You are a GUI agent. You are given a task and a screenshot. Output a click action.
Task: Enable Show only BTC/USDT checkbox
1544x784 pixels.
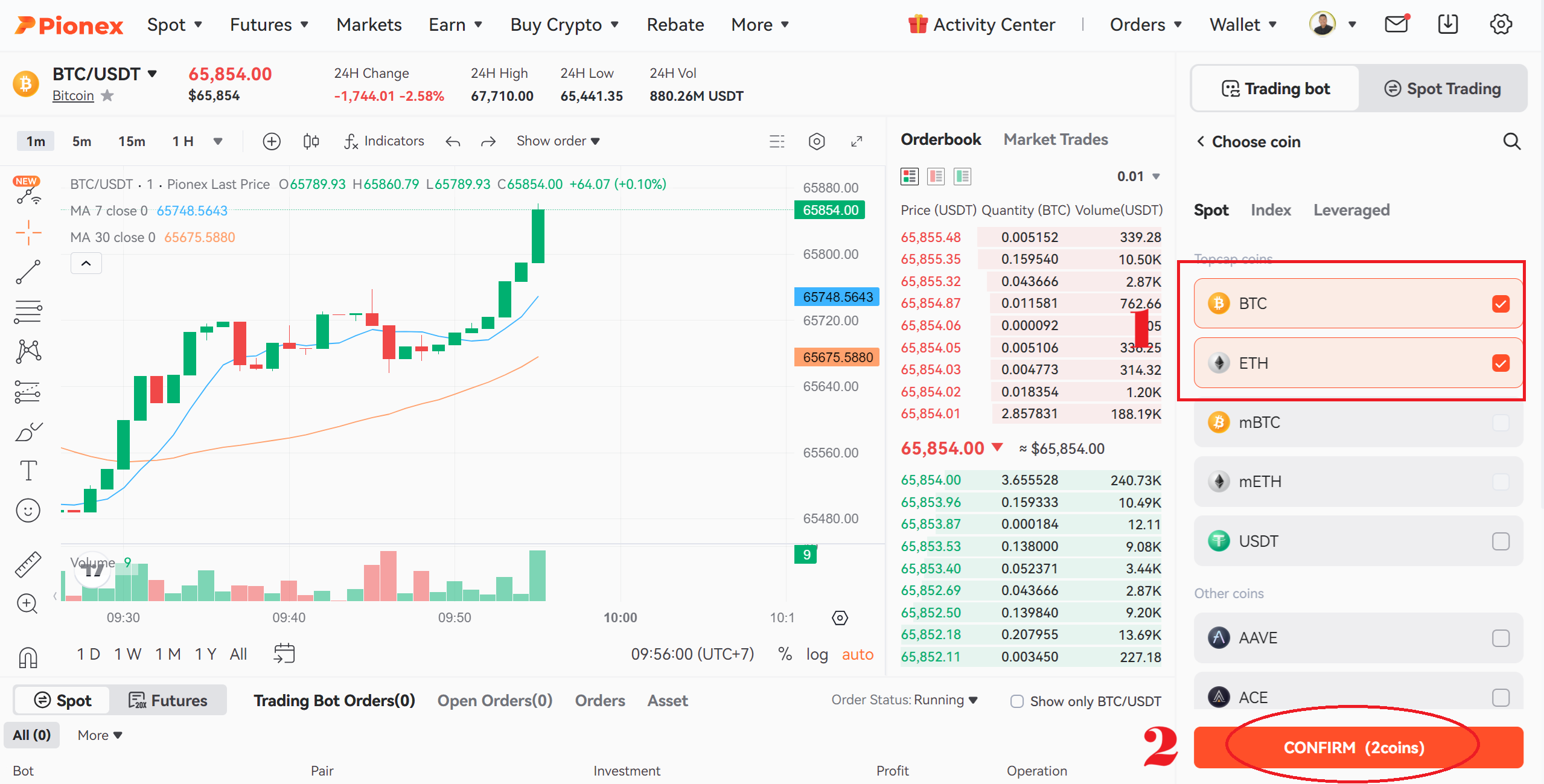coord(1017,701)
